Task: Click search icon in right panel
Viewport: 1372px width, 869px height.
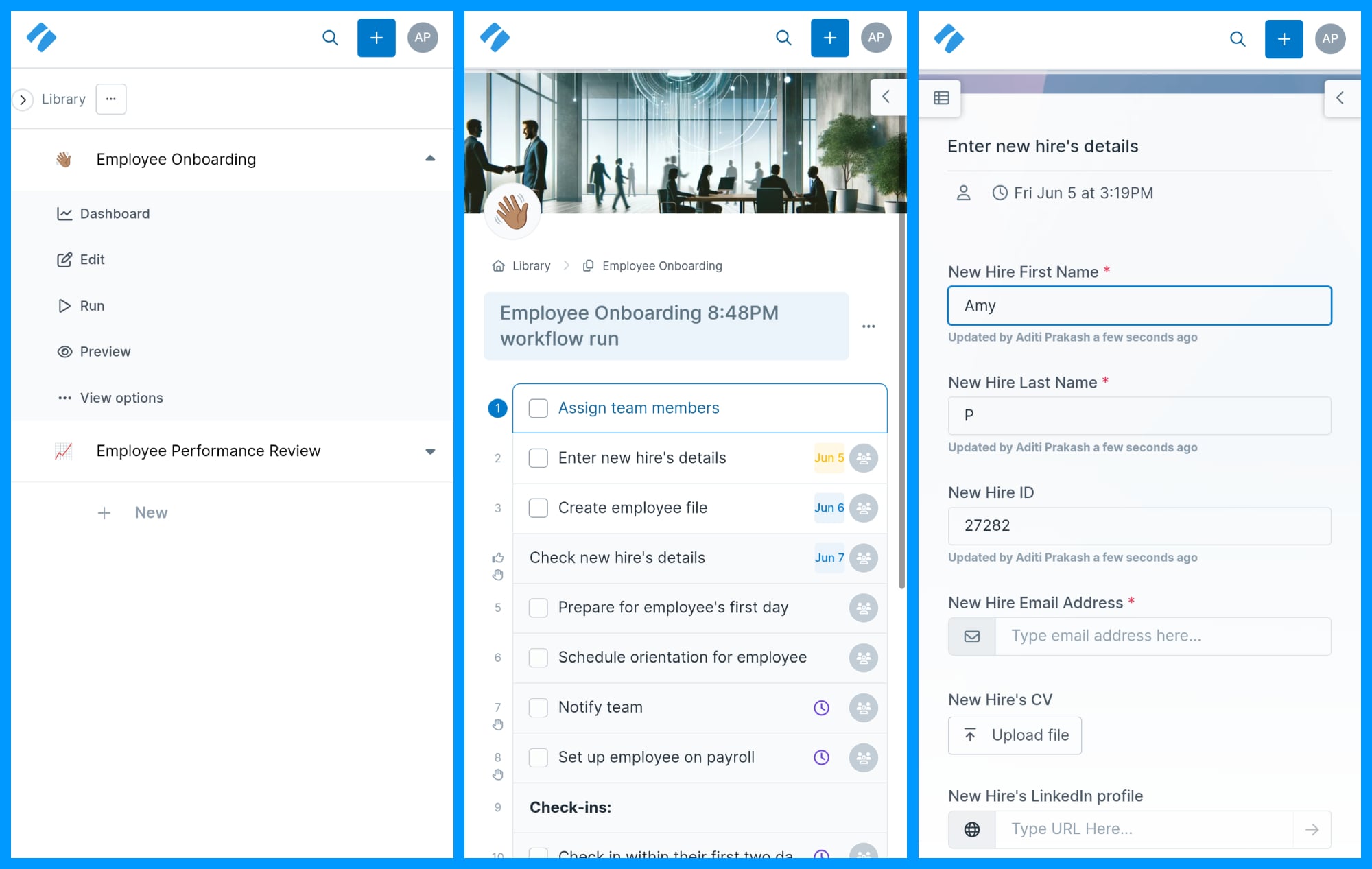Action: point(1238,39)
